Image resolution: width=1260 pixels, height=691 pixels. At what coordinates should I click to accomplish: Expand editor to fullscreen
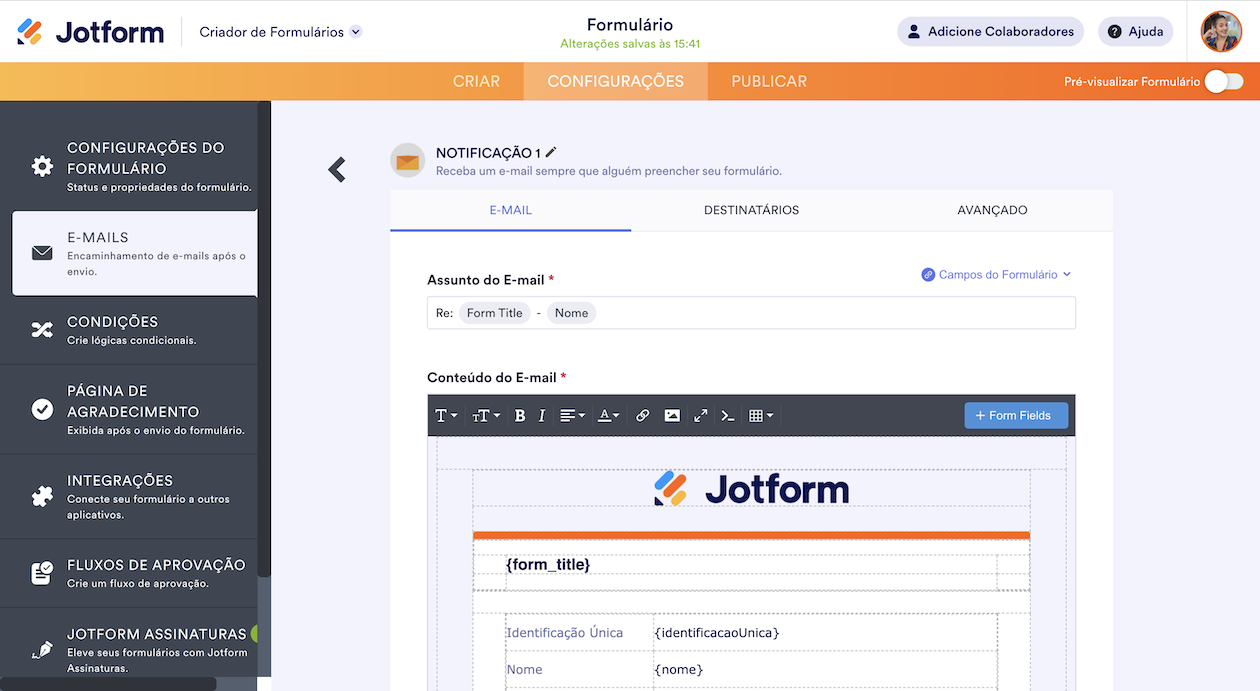[700, 415]
